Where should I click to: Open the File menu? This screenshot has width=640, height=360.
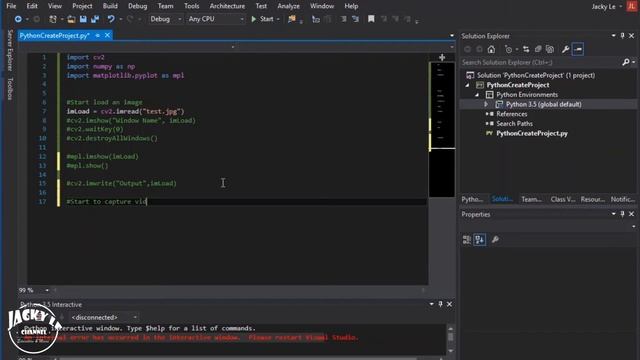point(11,6)
